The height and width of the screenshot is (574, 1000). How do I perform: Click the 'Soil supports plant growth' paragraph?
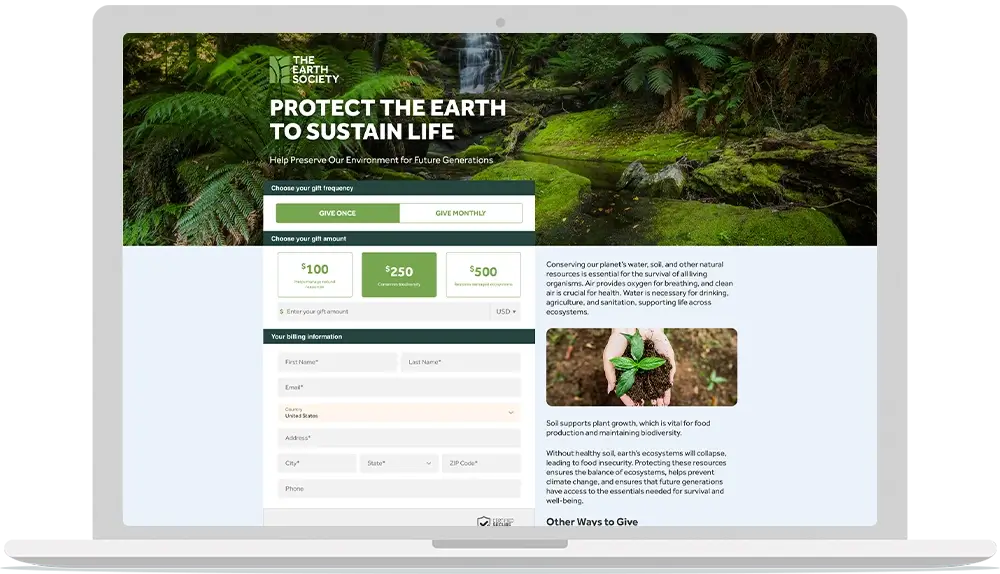point(628,428)
